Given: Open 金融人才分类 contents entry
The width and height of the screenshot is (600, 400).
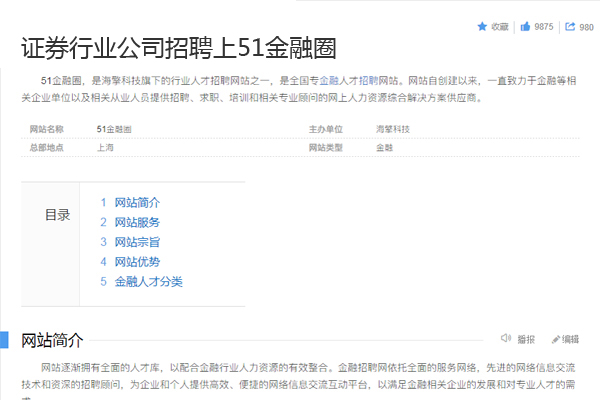Looking at the screenshot, I should pyautogui.click(x=148, y=282).
